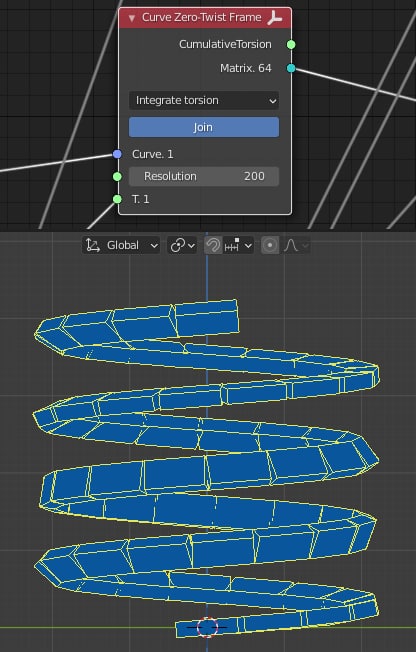This screenshot has width=416, height=652.
Task: Adjust the Resolution 200 field
Action: [203, 176]
